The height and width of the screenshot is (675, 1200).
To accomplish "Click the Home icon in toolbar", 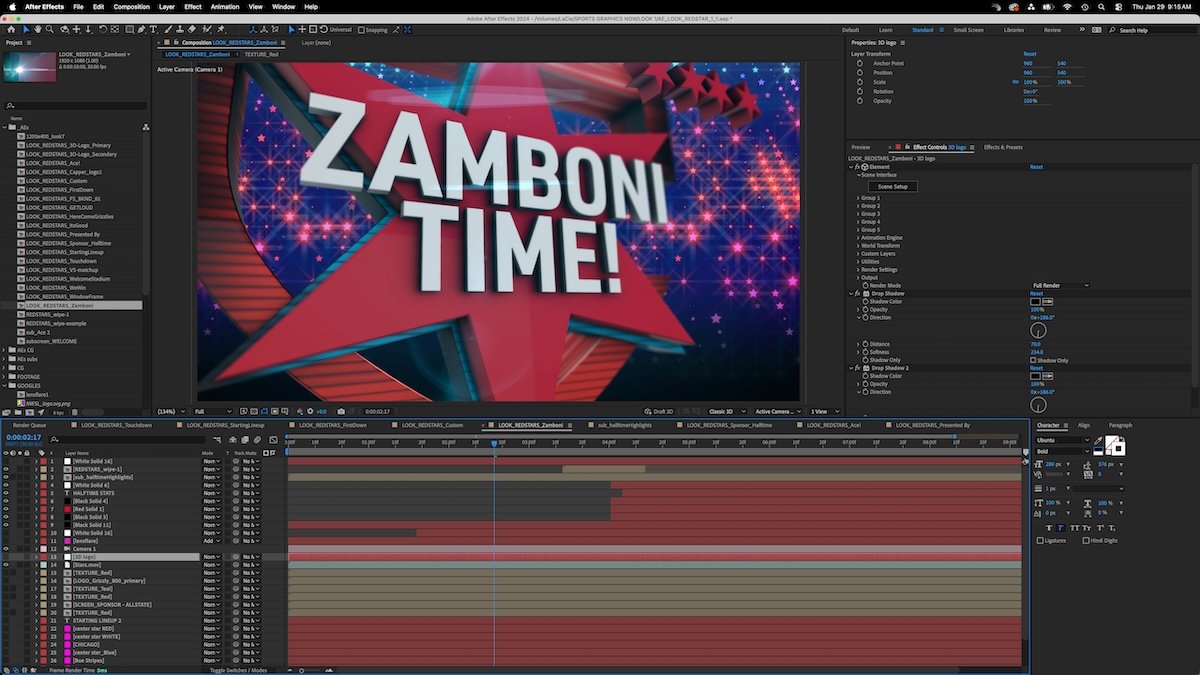I will coord(11,30).
